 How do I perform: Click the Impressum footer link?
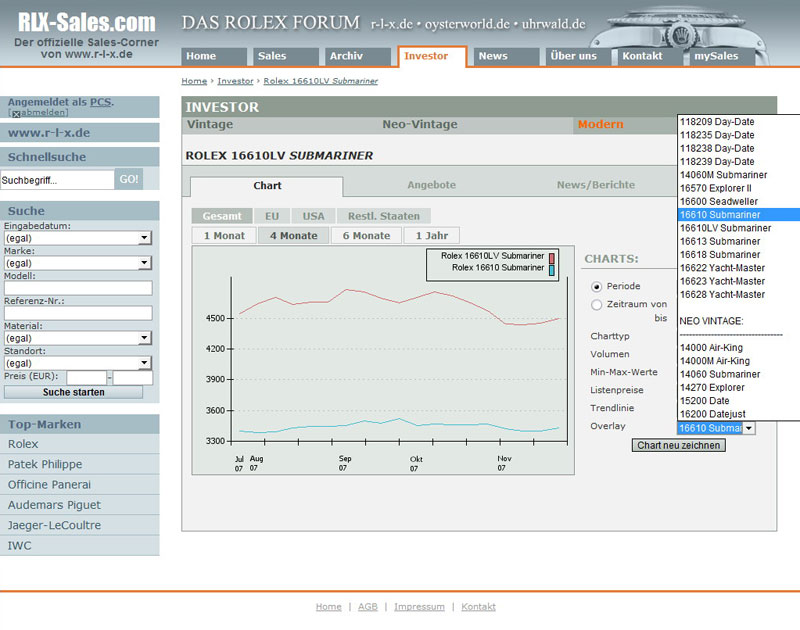click(419, 607)
